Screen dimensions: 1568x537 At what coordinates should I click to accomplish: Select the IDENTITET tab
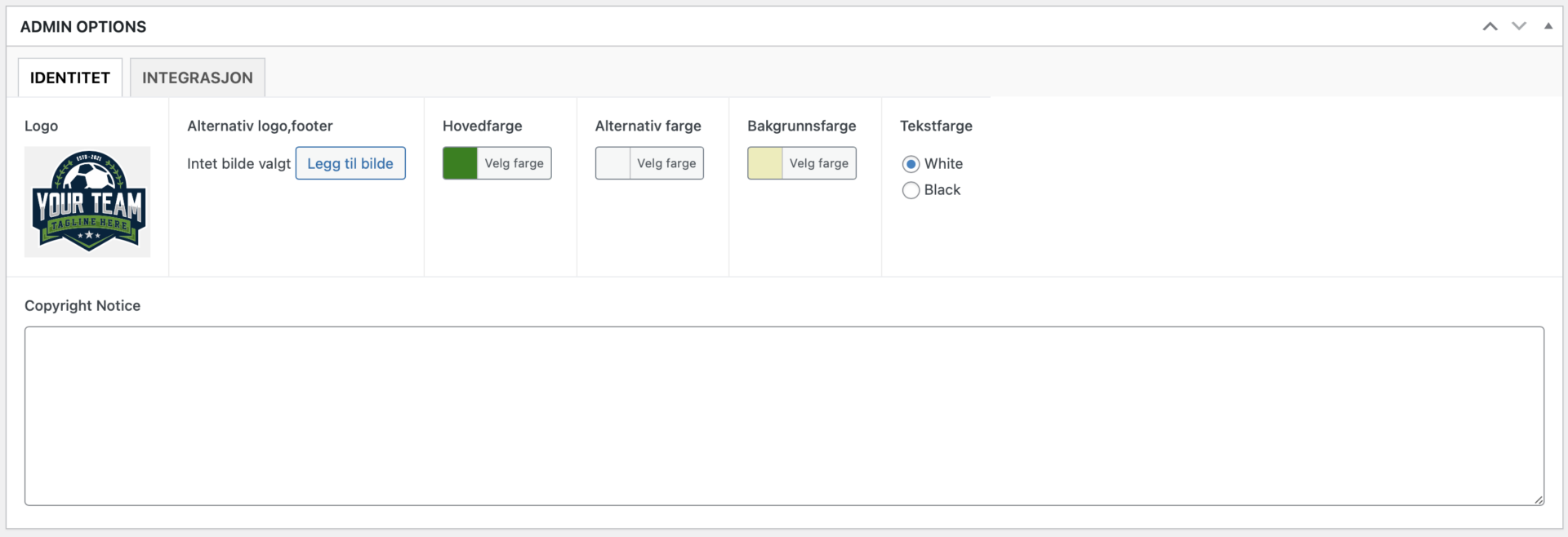click(x=70, y=78)
